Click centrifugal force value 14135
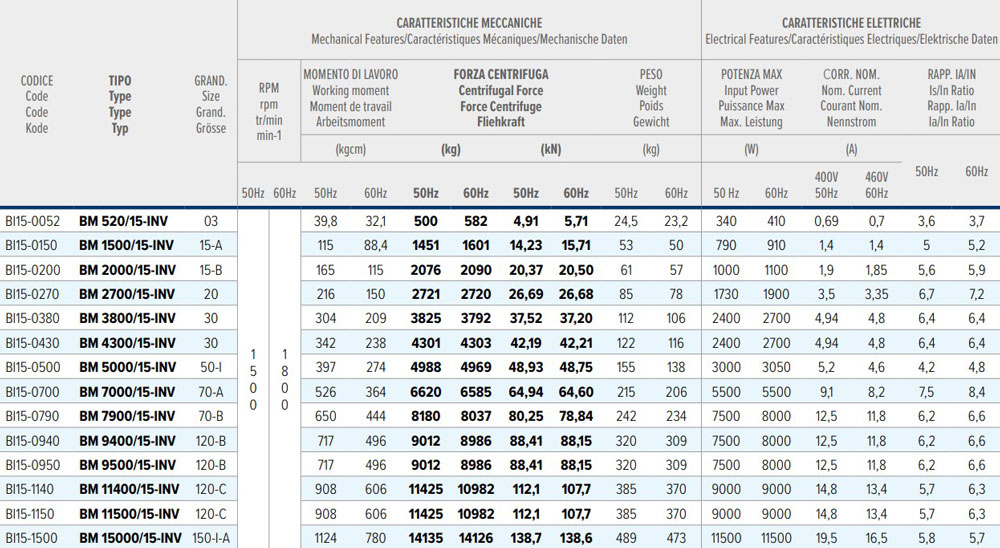The width and height of the screenshot is (1000, 548). point(425,538)
